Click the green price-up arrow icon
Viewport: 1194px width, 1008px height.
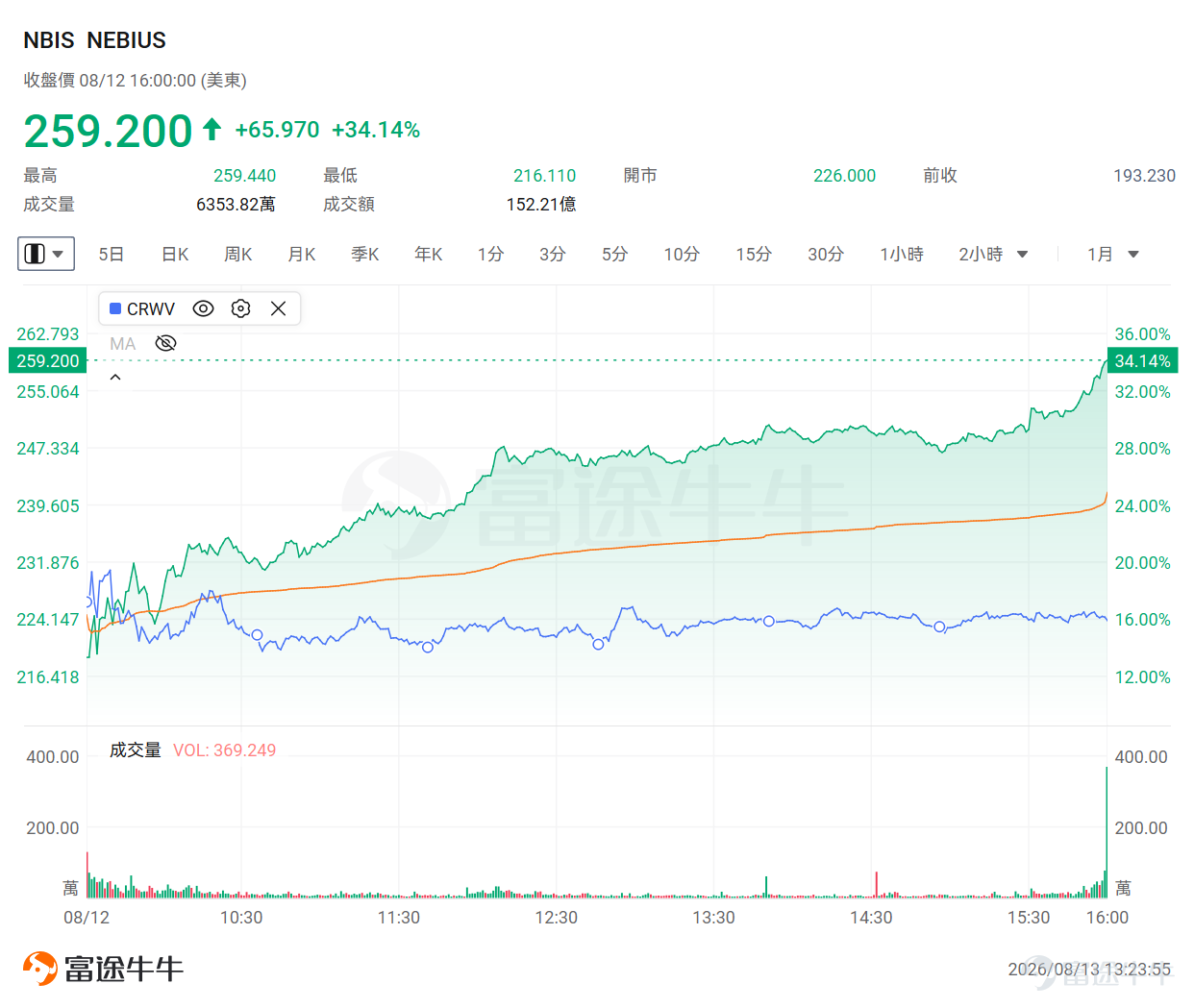[212, 129]
